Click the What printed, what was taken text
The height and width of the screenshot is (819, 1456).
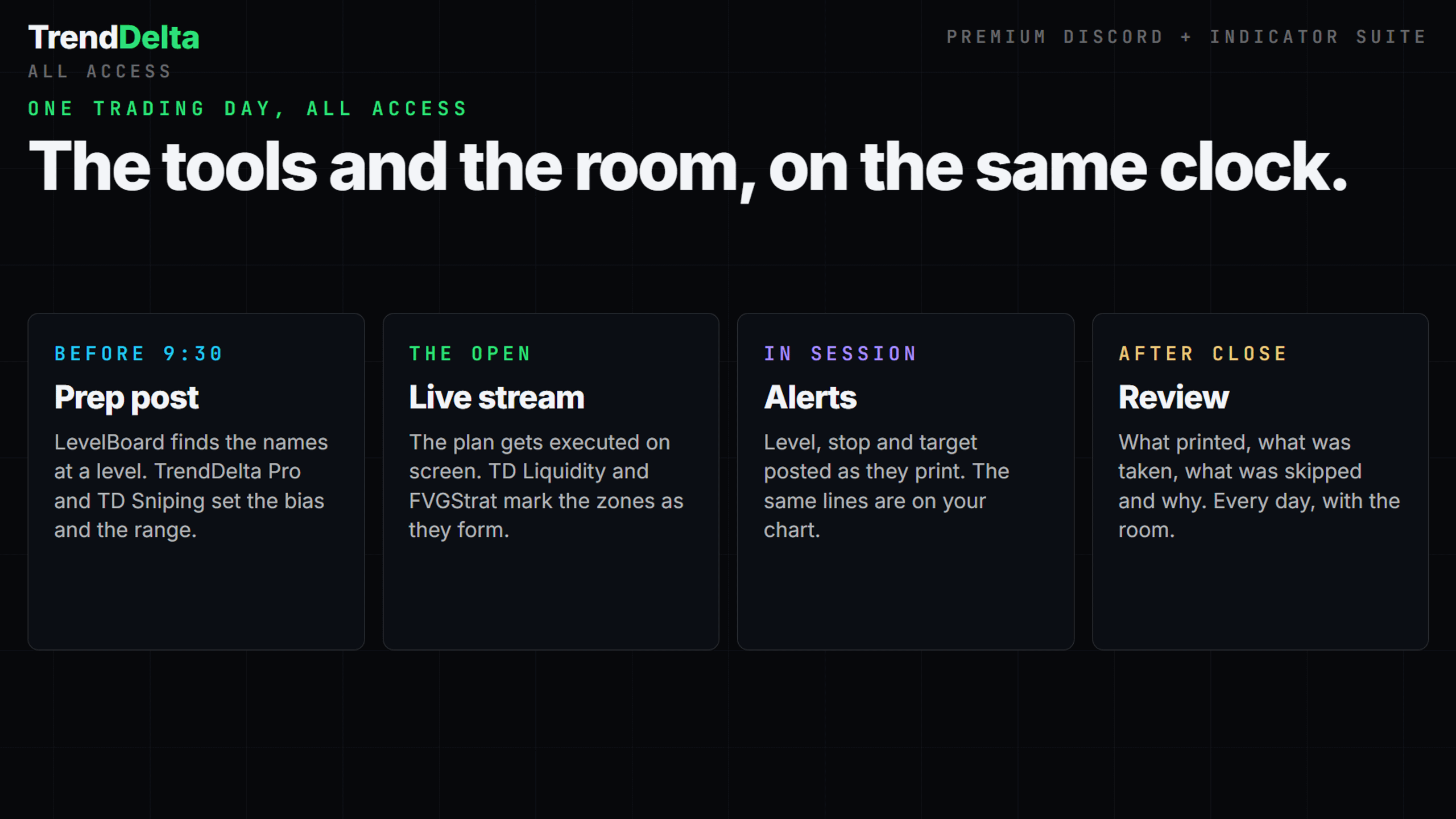tap(1259, 486)
